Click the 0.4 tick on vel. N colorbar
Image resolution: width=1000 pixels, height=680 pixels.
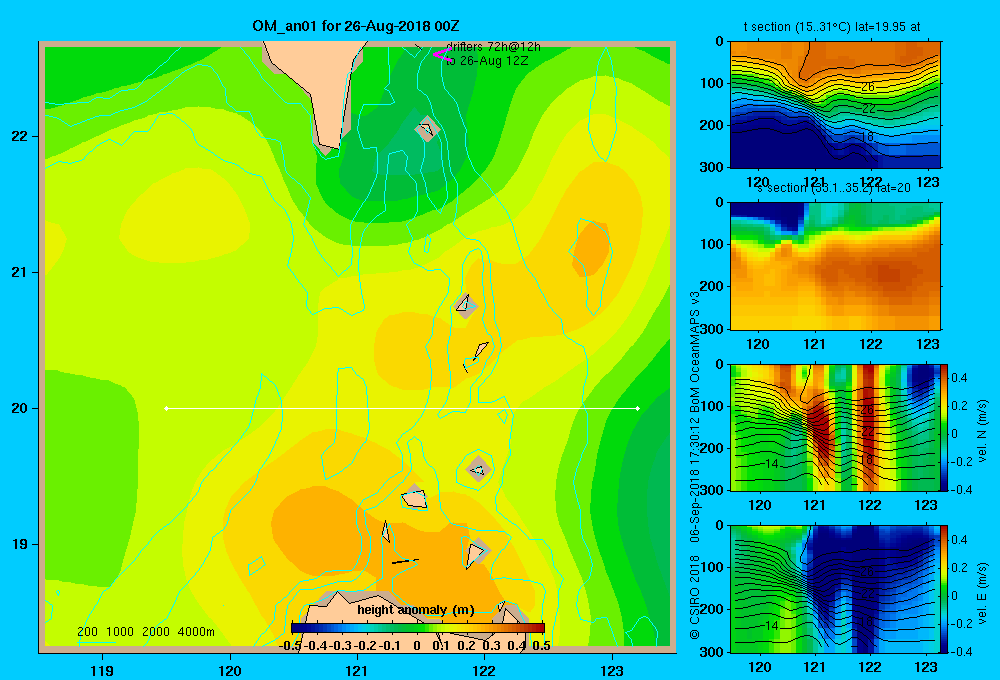959,378
